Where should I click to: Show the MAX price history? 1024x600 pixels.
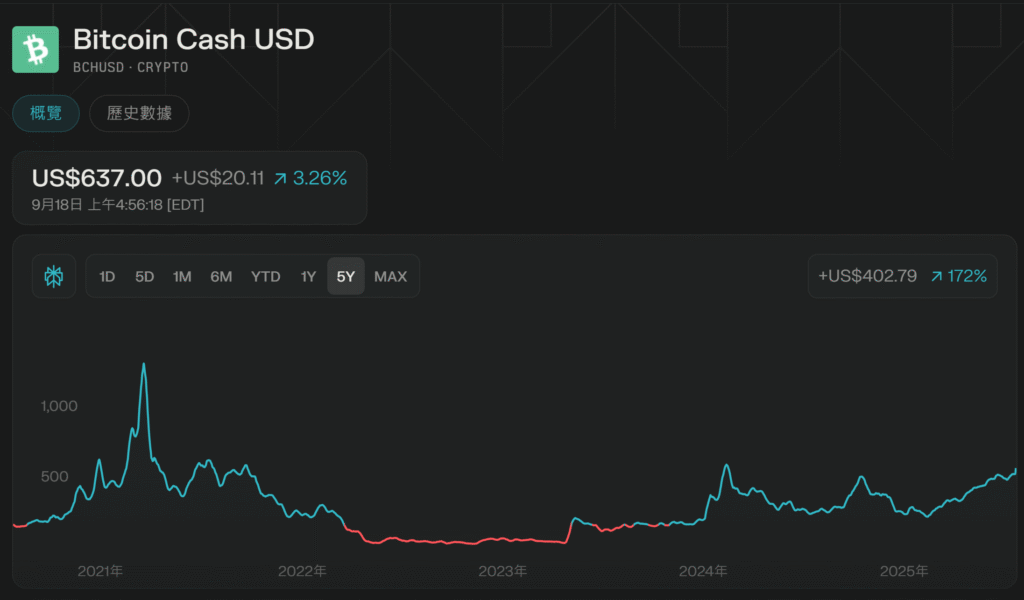(390, 277)
